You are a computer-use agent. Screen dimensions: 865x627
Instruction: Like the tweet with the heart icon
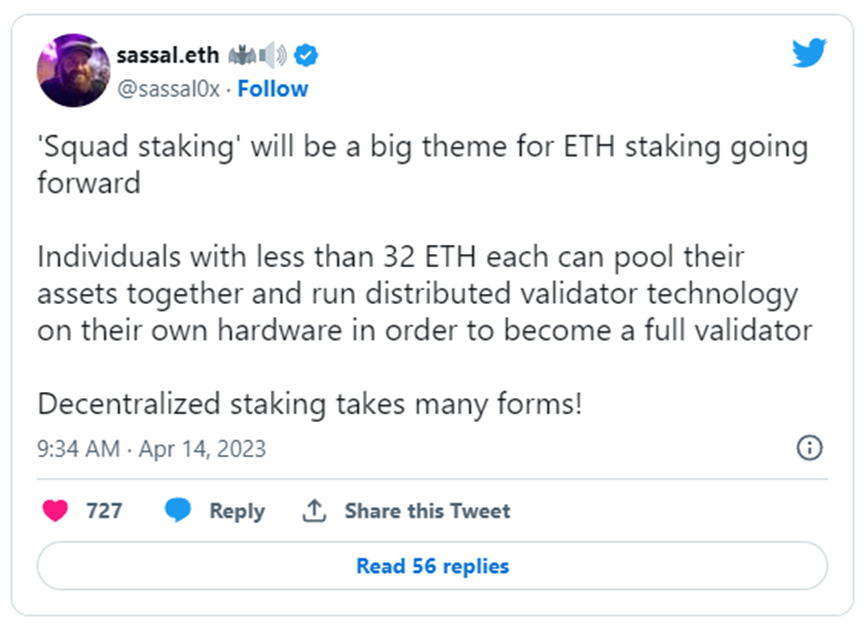pyautogui.click(x=55, y=511)
